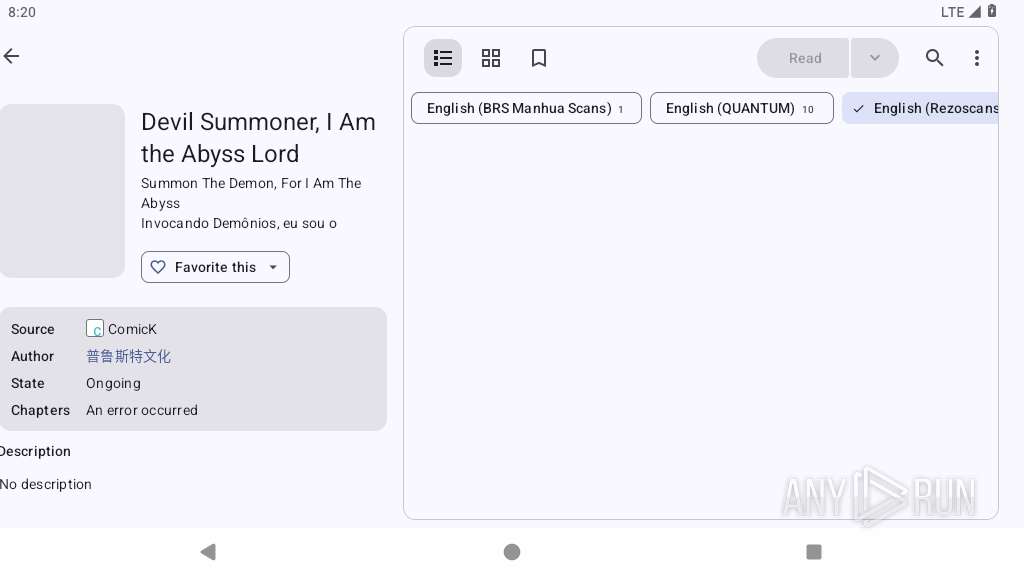Switch to the chapter list view
This screenshot has width=1024, height=576.
point(443,58)
